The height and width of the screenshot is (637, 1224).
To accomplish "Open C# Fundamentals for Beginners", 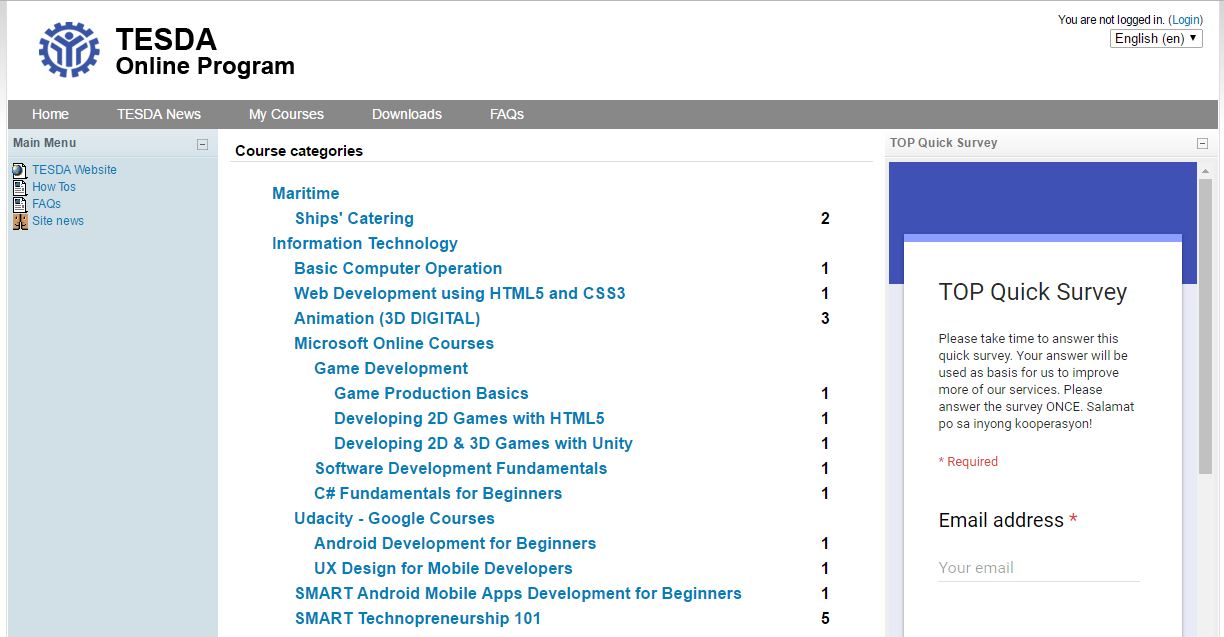I will [x=438, y=493].
